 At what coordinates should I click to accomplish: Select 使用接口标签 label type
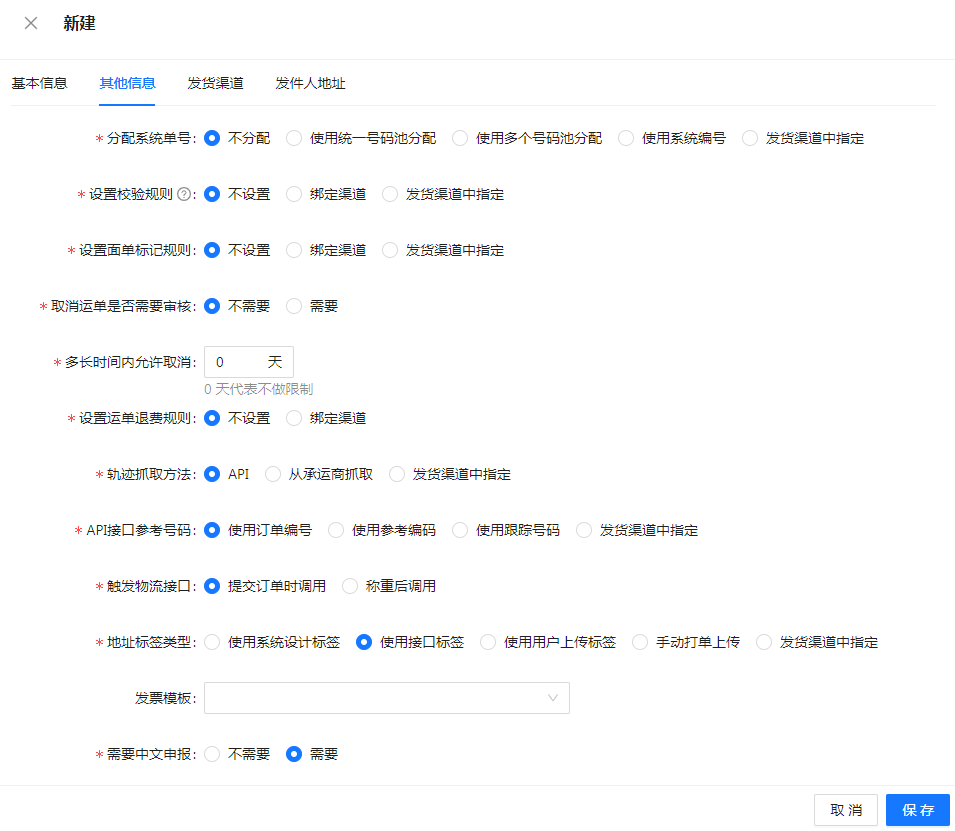[x=364, y=642]
